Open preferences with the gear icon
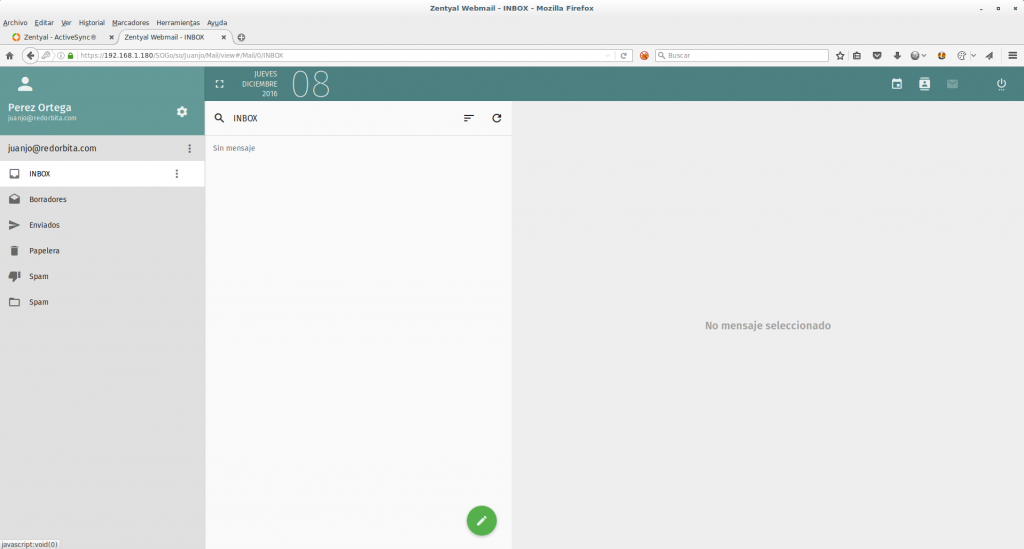This screenshot has width=1024, height=549. 182,111
